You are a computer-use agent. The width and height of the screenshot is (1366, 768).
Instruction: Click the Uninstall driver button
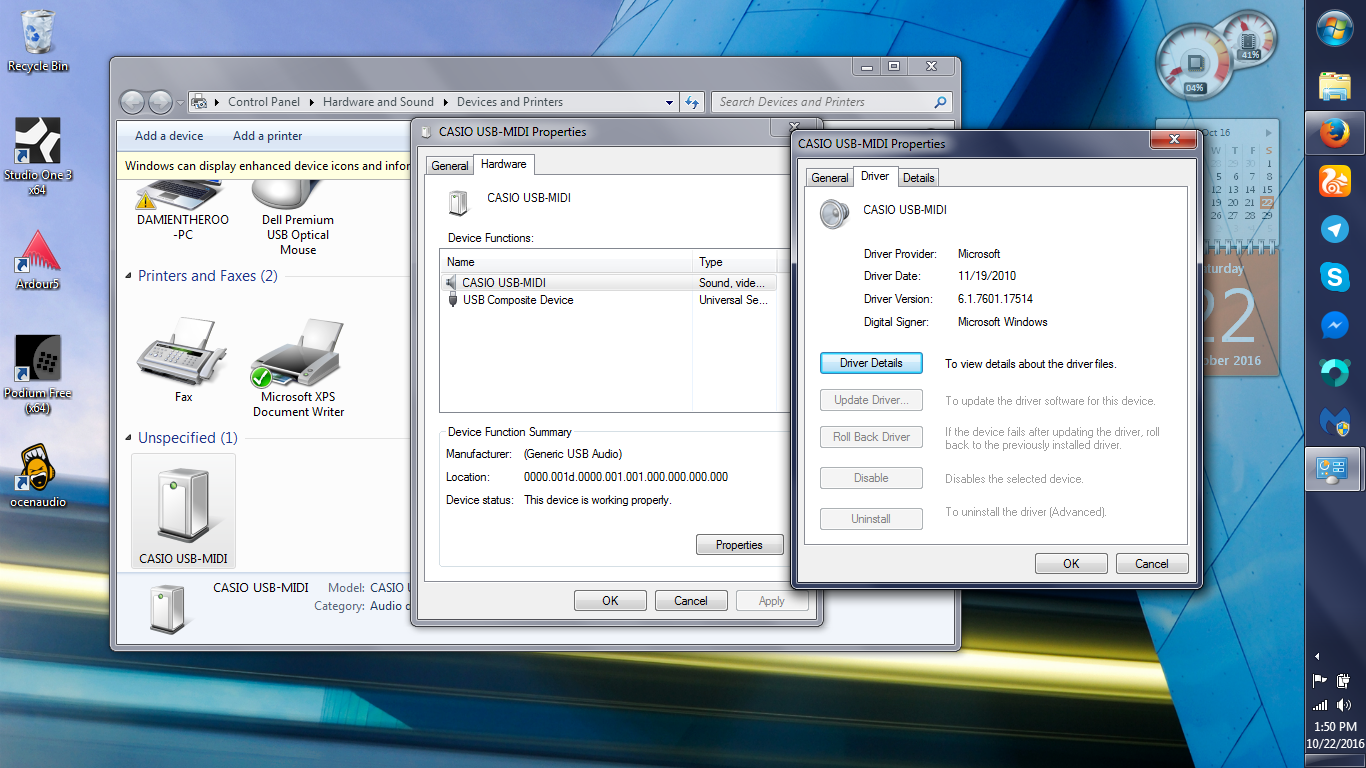tap(871, 519)
